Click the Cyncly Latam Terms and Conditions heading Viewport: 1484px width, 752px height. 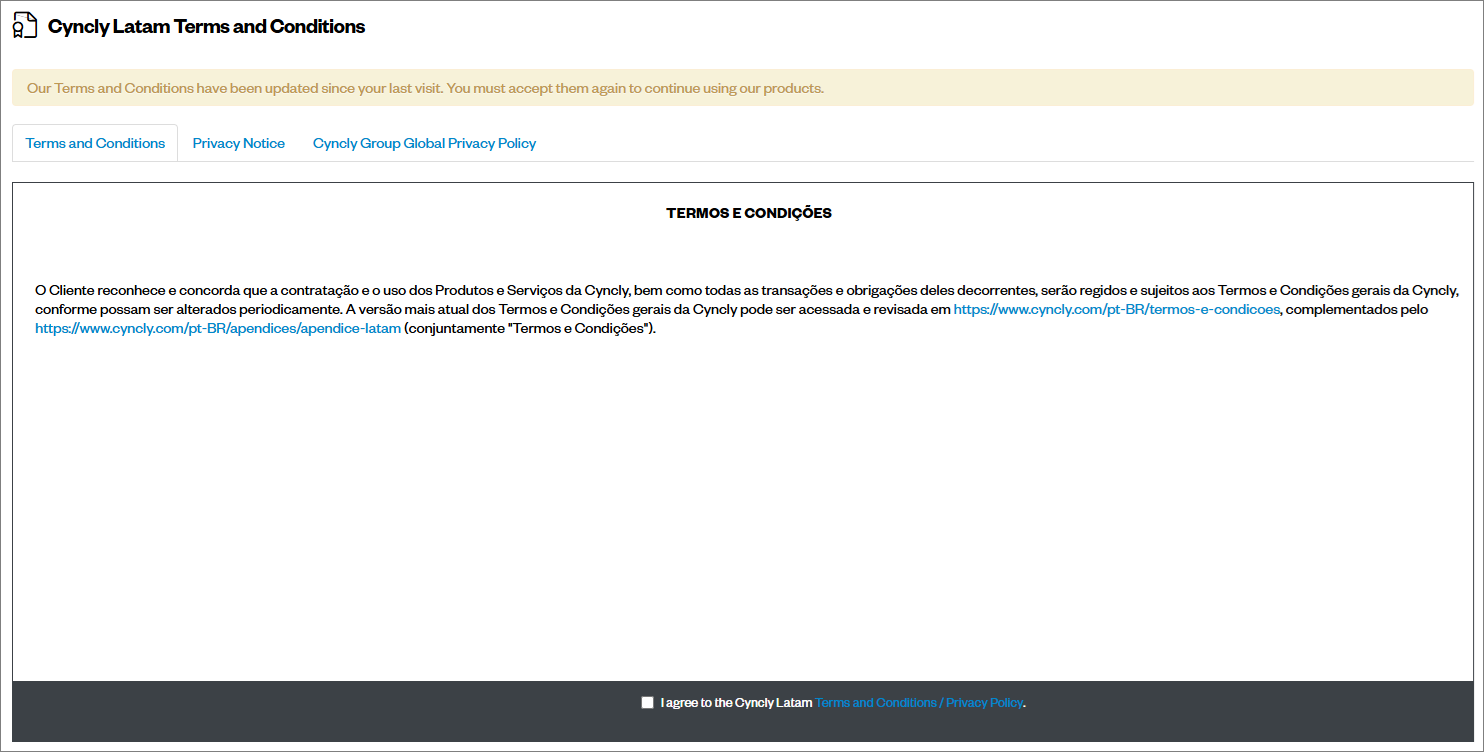pyautogui.click(x=207, y=27)
